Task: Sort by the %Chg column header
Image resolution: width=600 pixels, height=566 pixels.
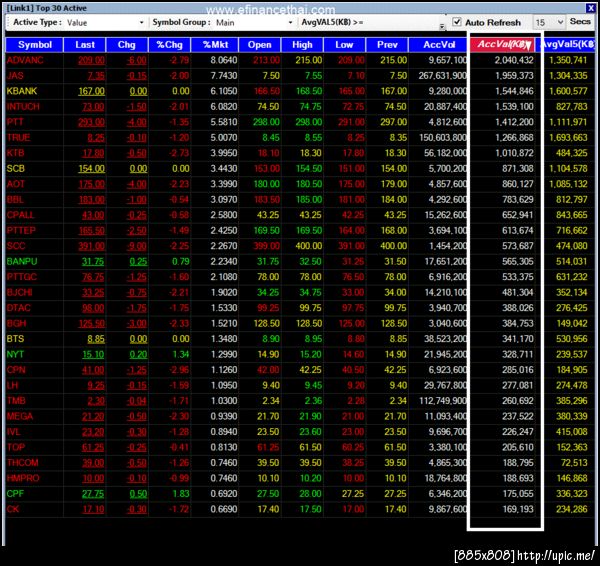Action: coord(170,45)
